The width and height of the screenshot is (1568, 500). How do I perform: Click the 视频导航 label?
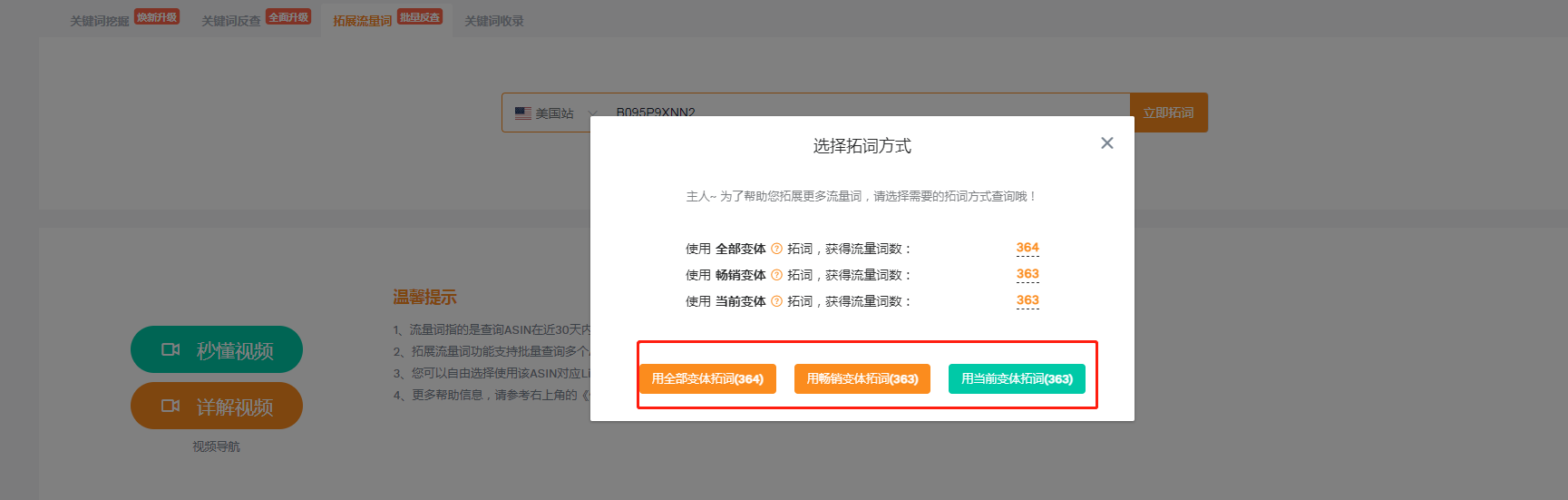(216, 446)
